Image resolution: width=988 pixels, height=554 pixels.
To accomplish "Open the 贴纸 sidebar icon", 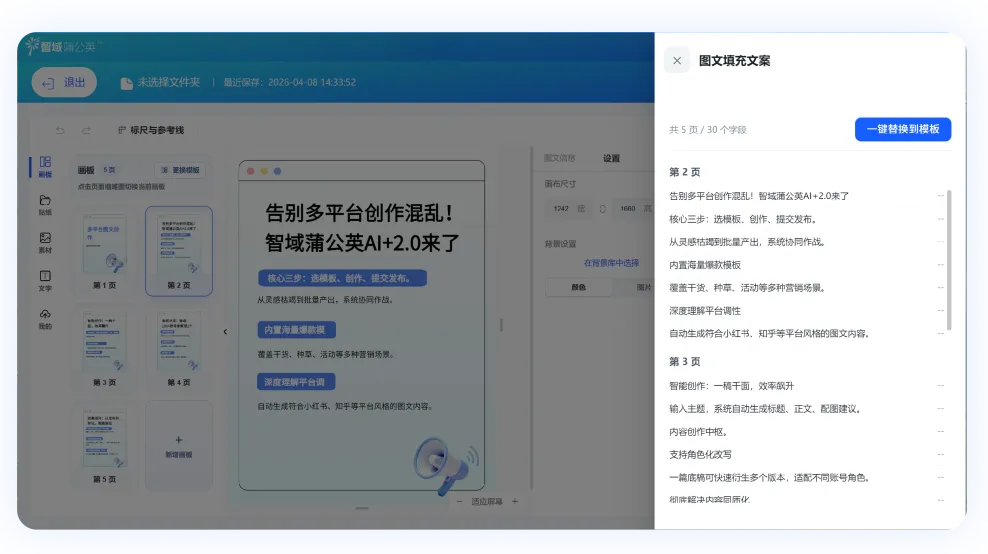I will [45, 205].
